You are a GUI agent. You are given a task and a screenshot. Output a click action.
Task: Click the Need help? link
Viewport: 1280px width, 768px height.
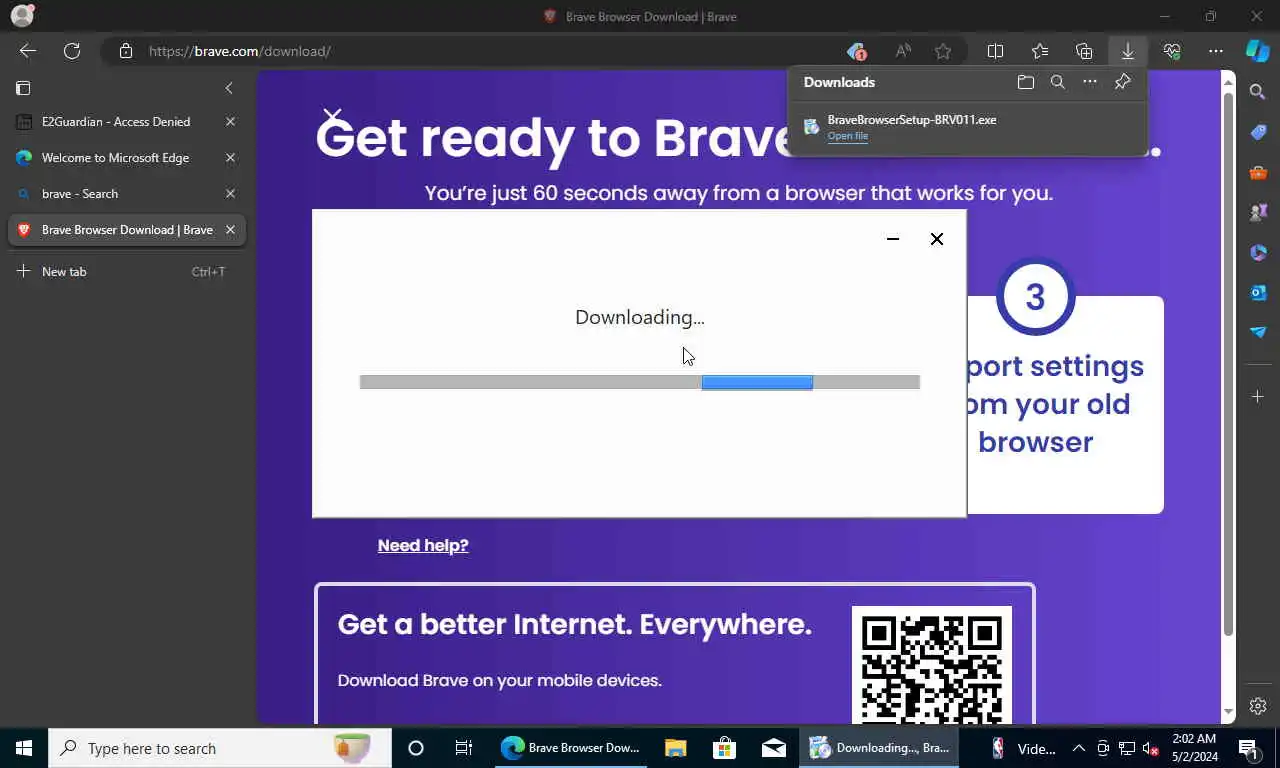point(423,545)
